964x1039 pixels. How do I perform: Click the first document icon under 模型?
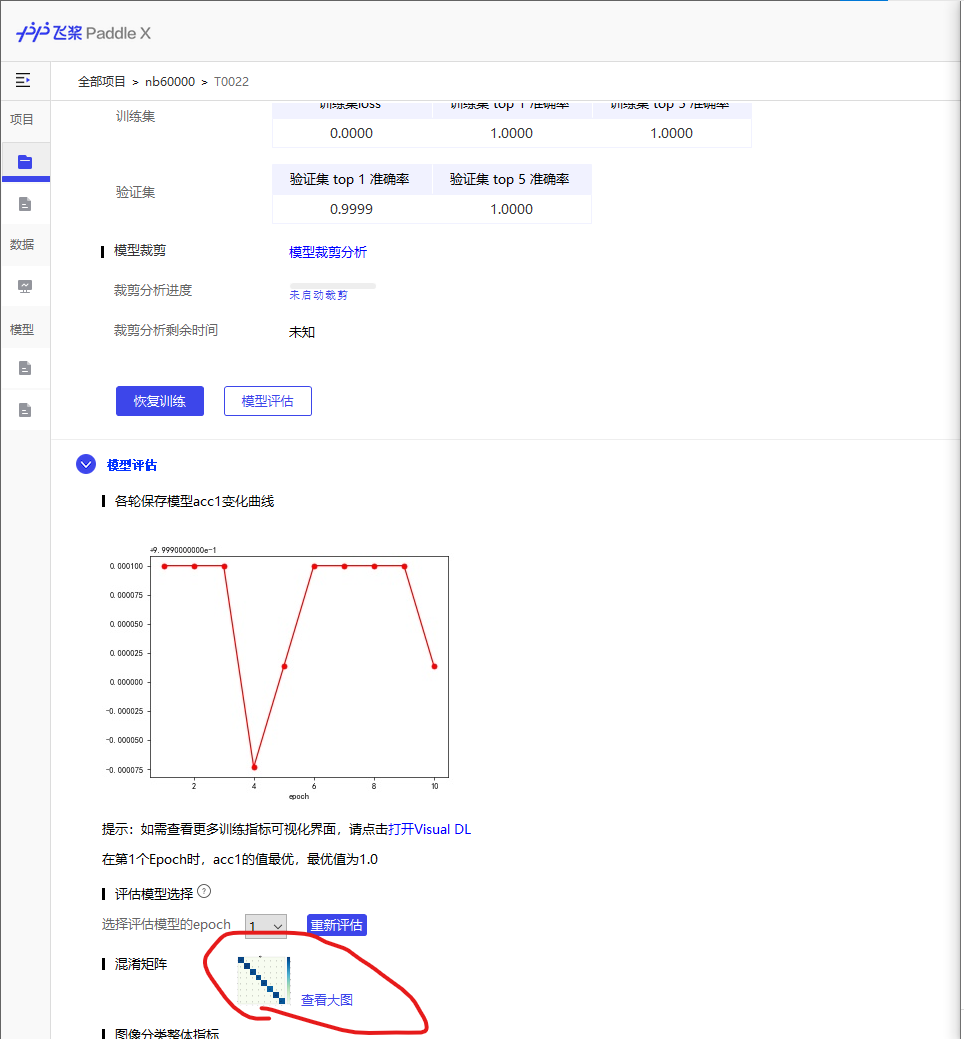pyautogui.click(x=25, y=368)
